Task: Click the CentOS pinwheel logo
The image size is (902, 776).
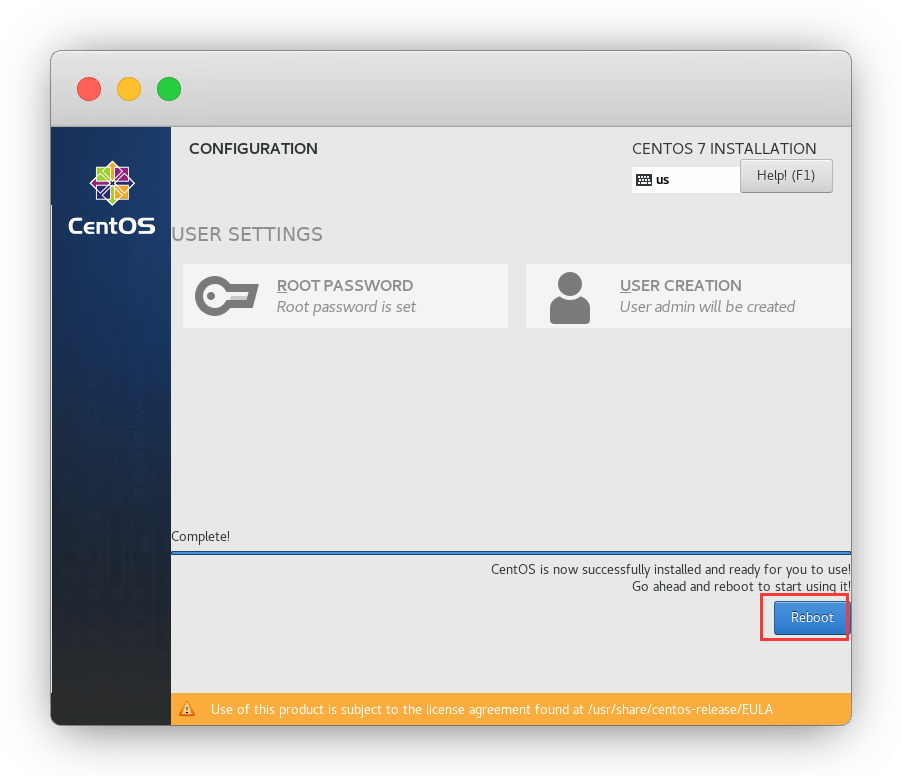Action: [111, 183]
